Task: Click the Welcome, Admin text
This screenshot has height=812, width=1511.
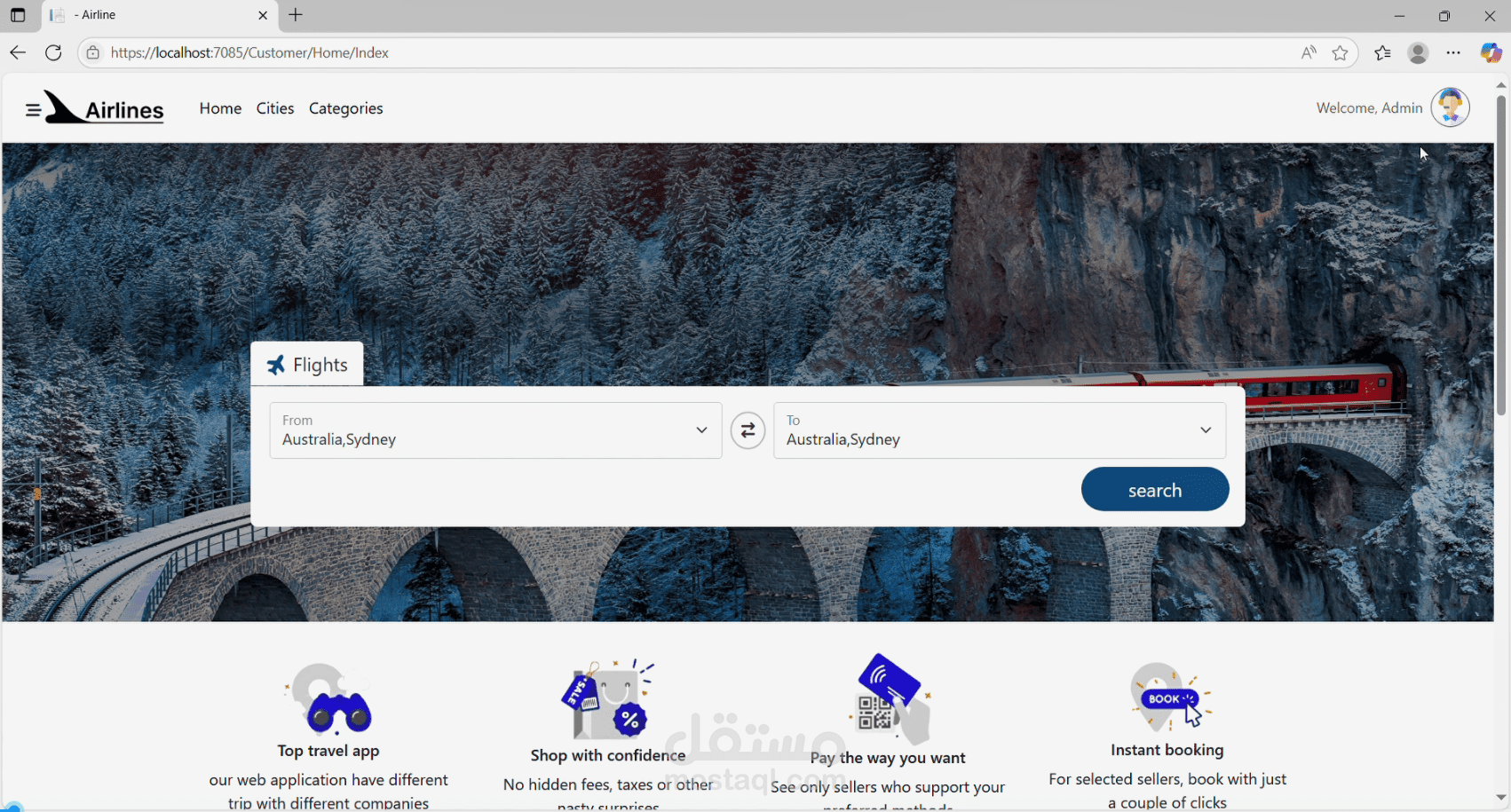Action: pos(1369,108)
